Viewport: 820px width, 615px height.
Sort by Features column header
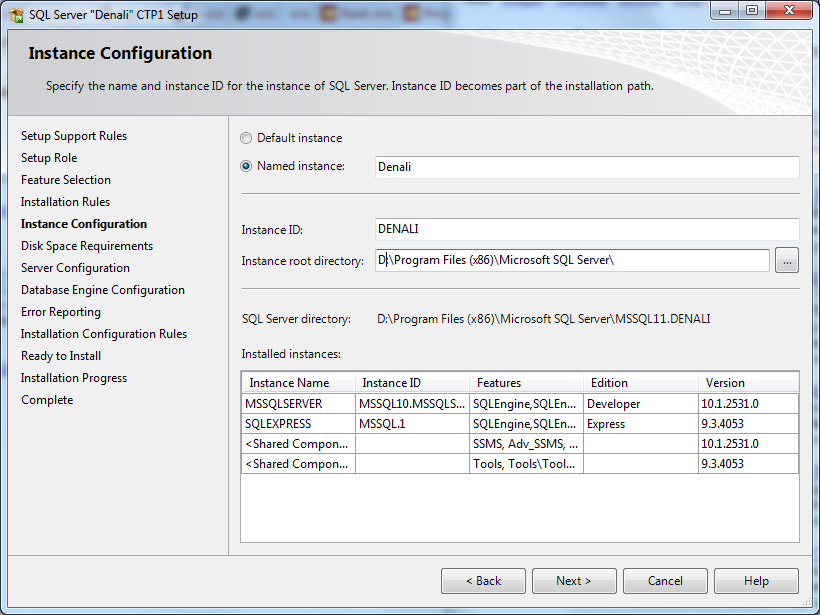coord(526,383)
